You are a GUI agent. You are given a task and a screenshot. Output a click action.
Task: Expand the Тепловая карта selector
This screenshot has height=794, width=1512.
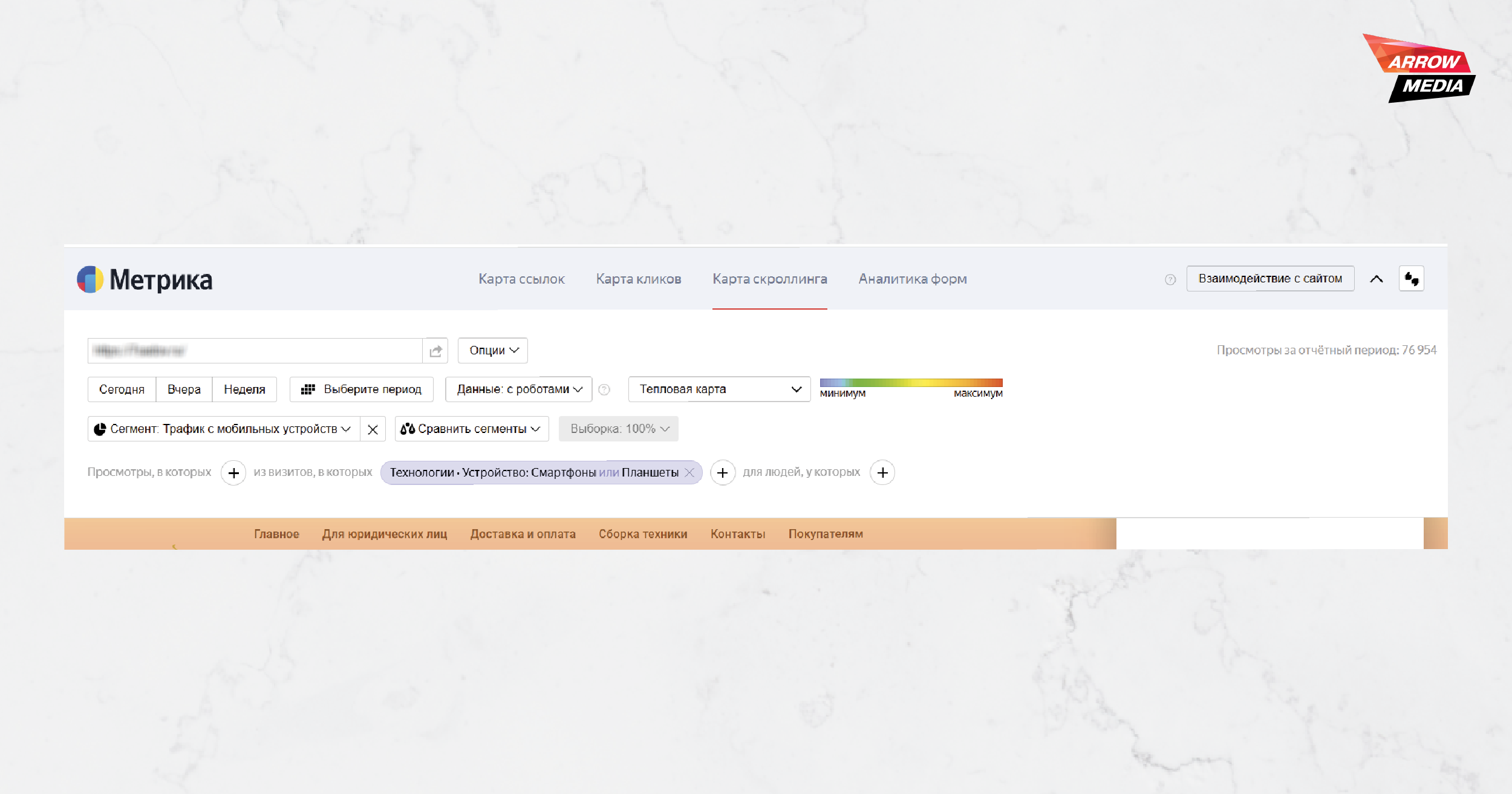719,389
